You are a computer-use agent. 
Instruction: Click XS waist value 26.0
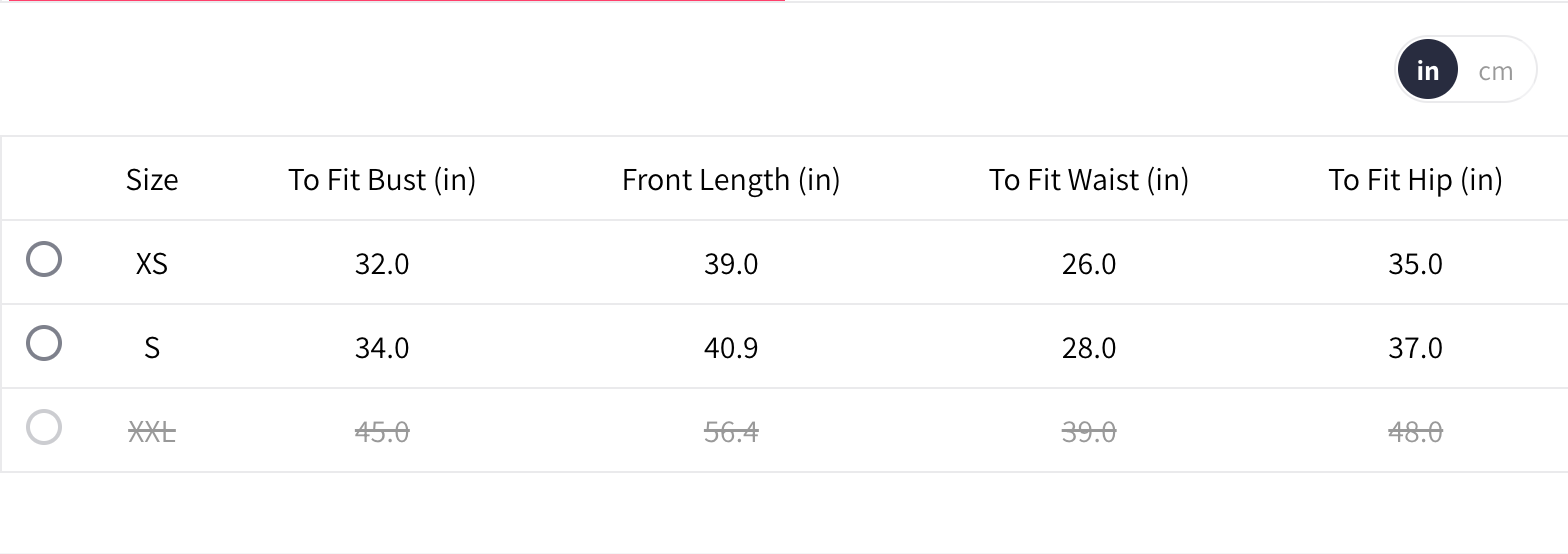(1089, 264)
